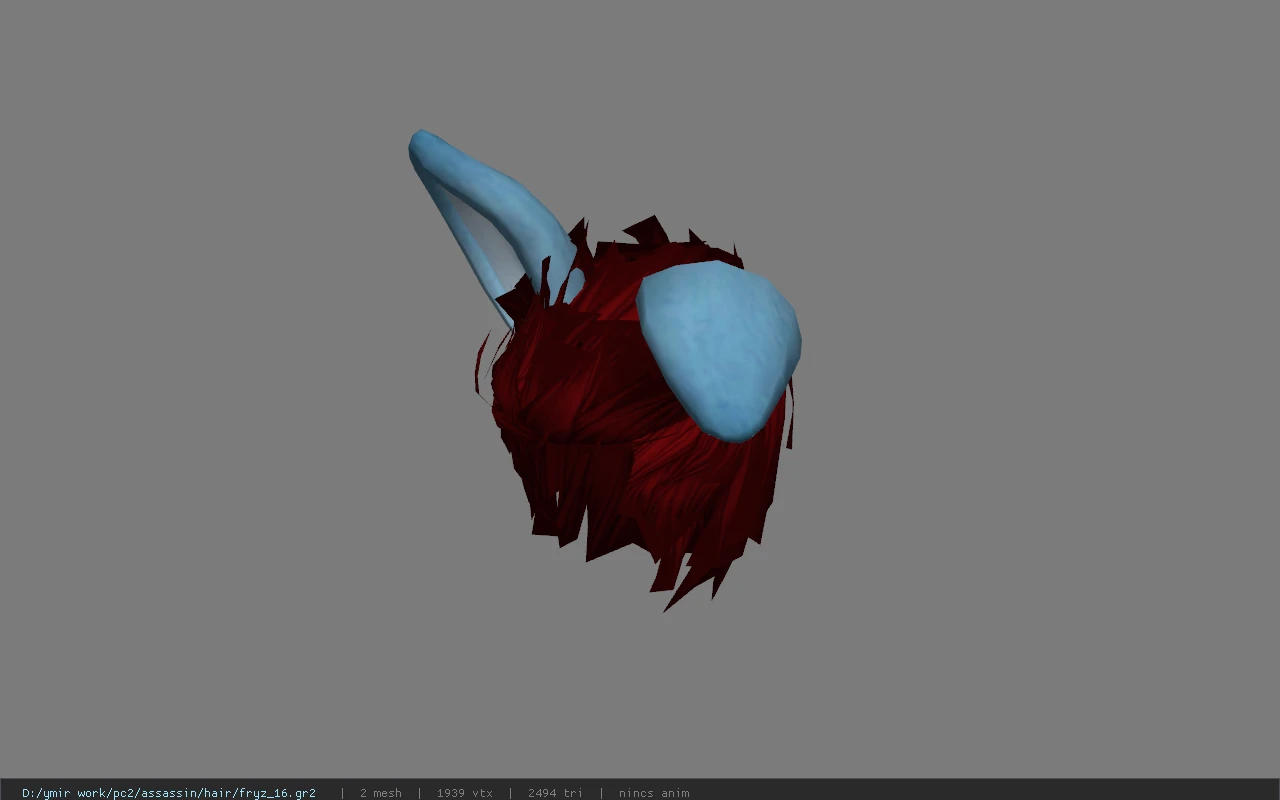The image size is (1280, 800).
Task: Click the "2494 tri" triangle count
Action: click(x=555, y=793)
